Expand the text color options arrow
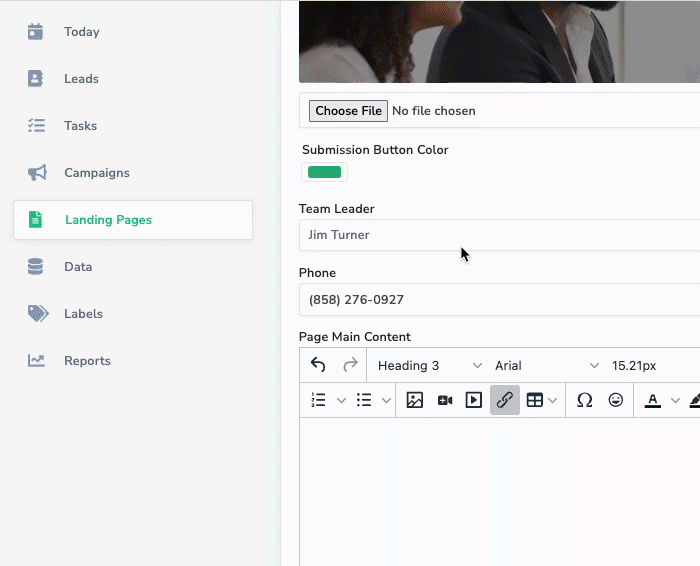Image resolution: width=700 pixels, height=566 pixels. pyautogui.click(x=675, y=400)
